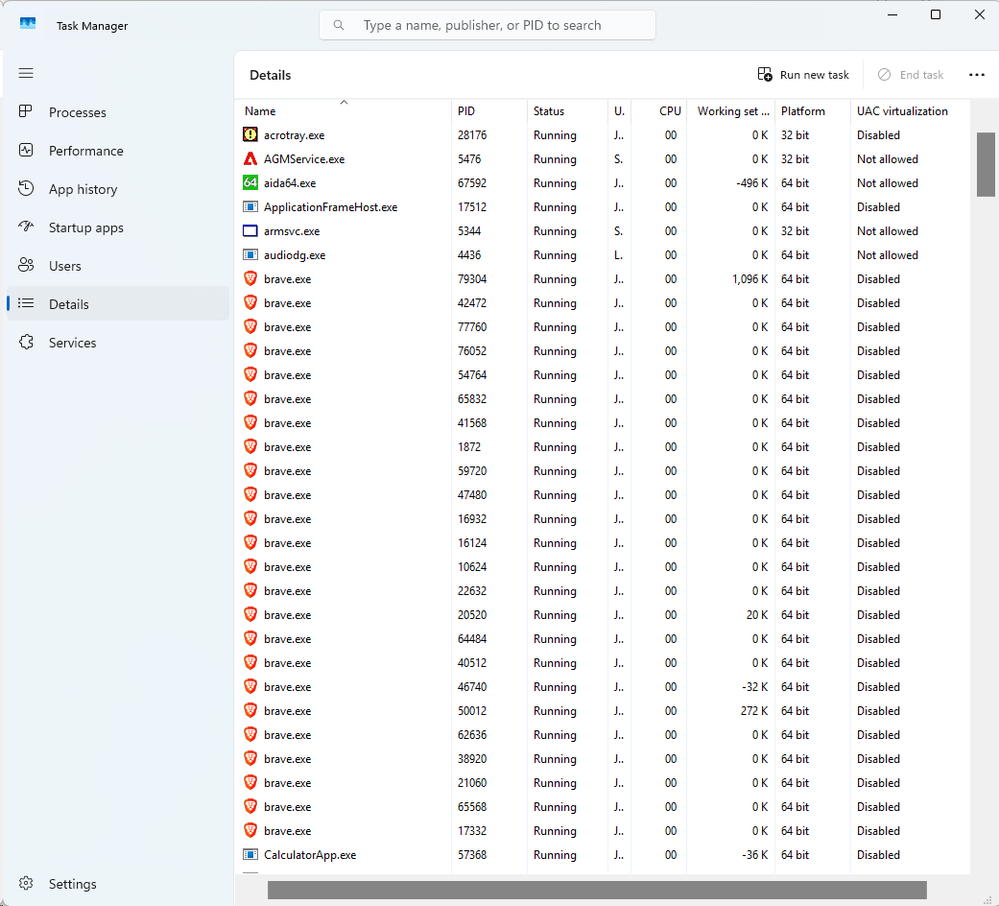The height and width of the screenshot is (906, 999).
Task: Click the 20 K working set value
Action: point(757,615)
